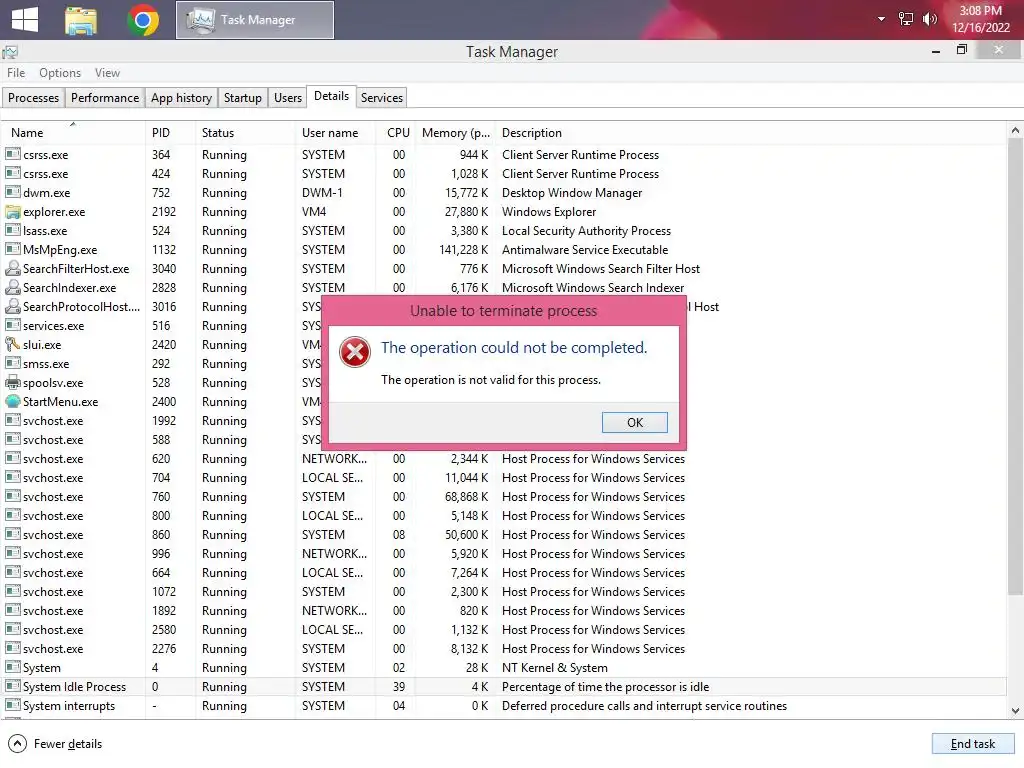Click 'Windows Explorer' description text
Viewport: 1024px width, 768px height.
[549, 212]
